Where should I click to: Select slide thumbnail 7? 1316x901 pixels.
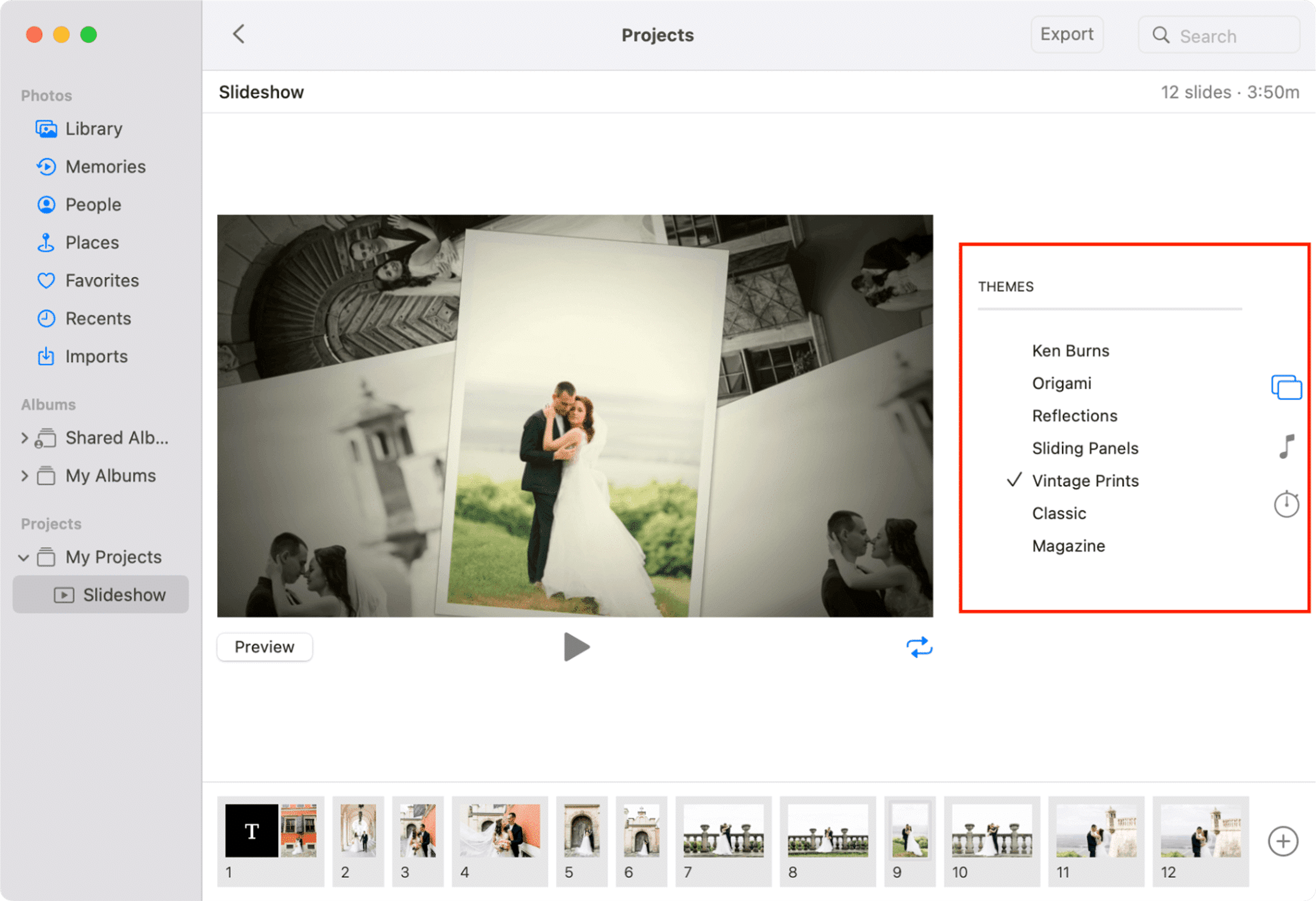723,841
